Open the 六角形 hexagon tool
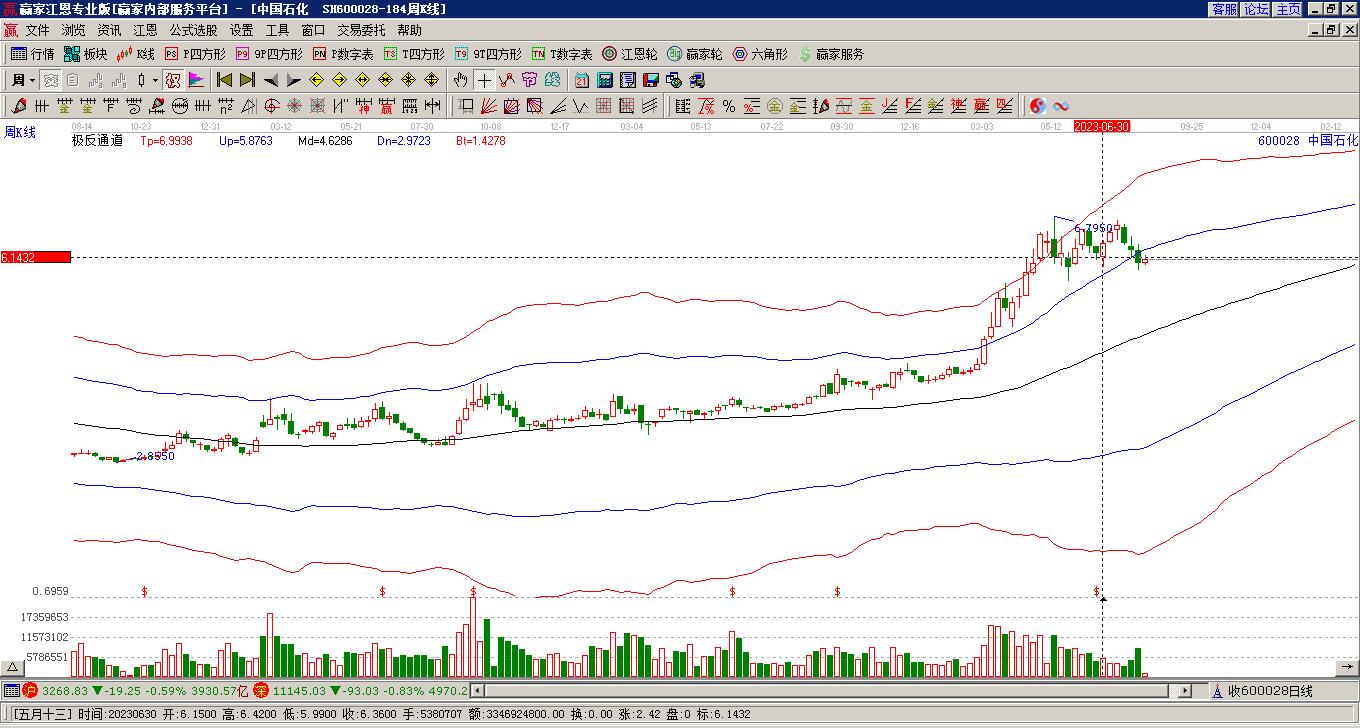Image resolution: width=1360 pixels, height=728 pixels. pyautogui.click(x=760, y=54)
